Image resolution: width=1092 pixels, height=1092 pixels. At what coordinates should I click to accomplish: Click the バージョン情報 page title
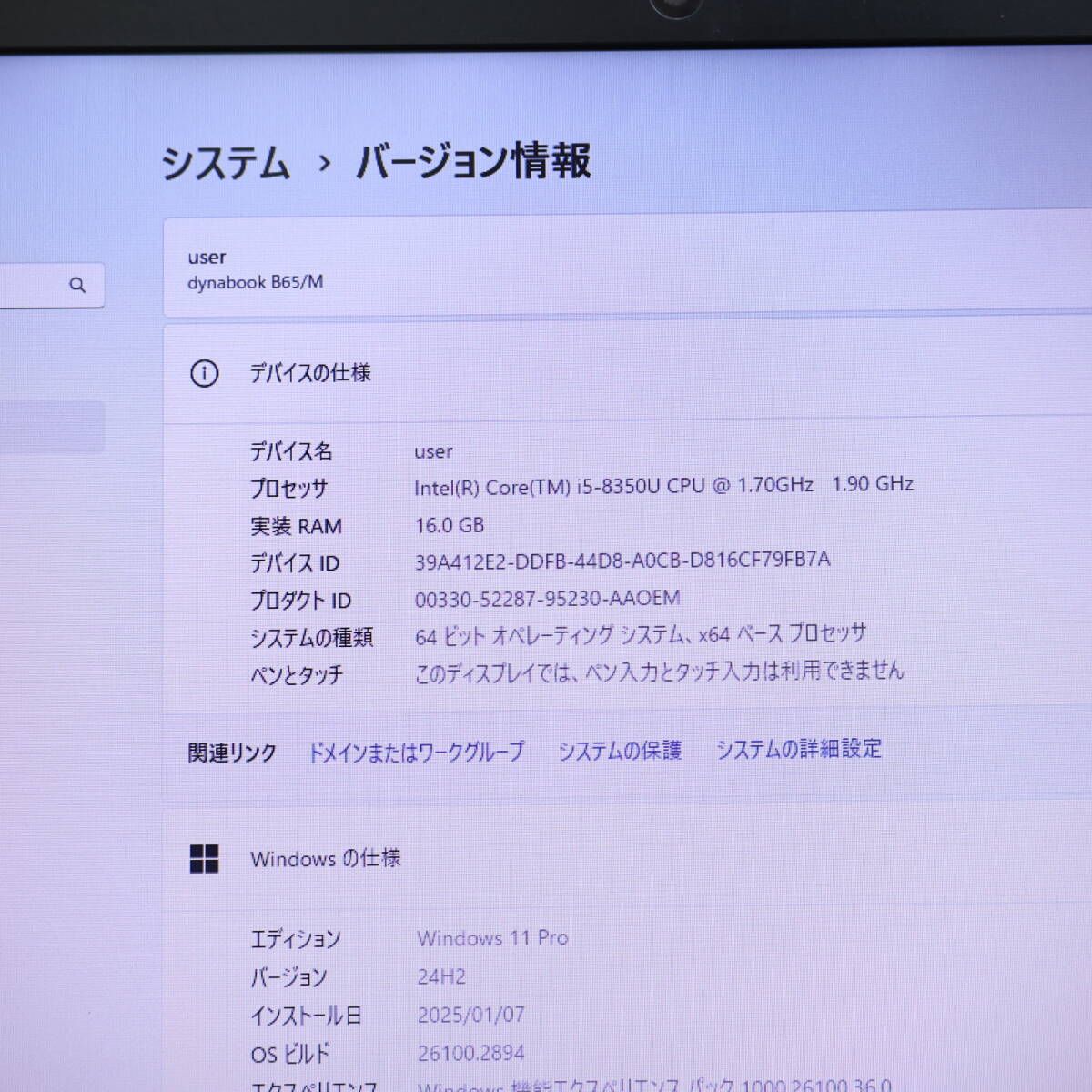(473, 161)
